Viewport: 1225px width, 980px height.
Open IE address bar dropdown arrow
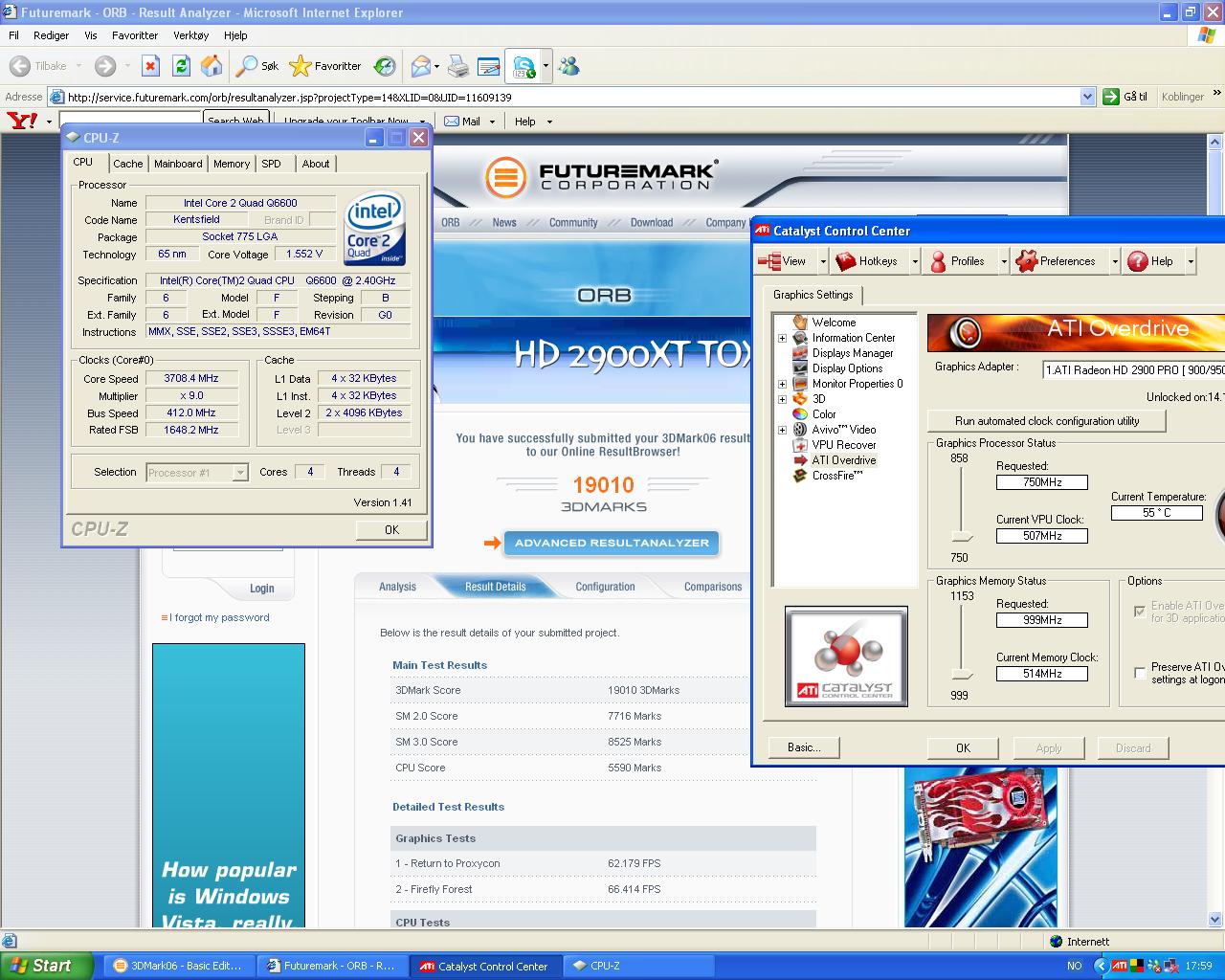point(1087,97)
